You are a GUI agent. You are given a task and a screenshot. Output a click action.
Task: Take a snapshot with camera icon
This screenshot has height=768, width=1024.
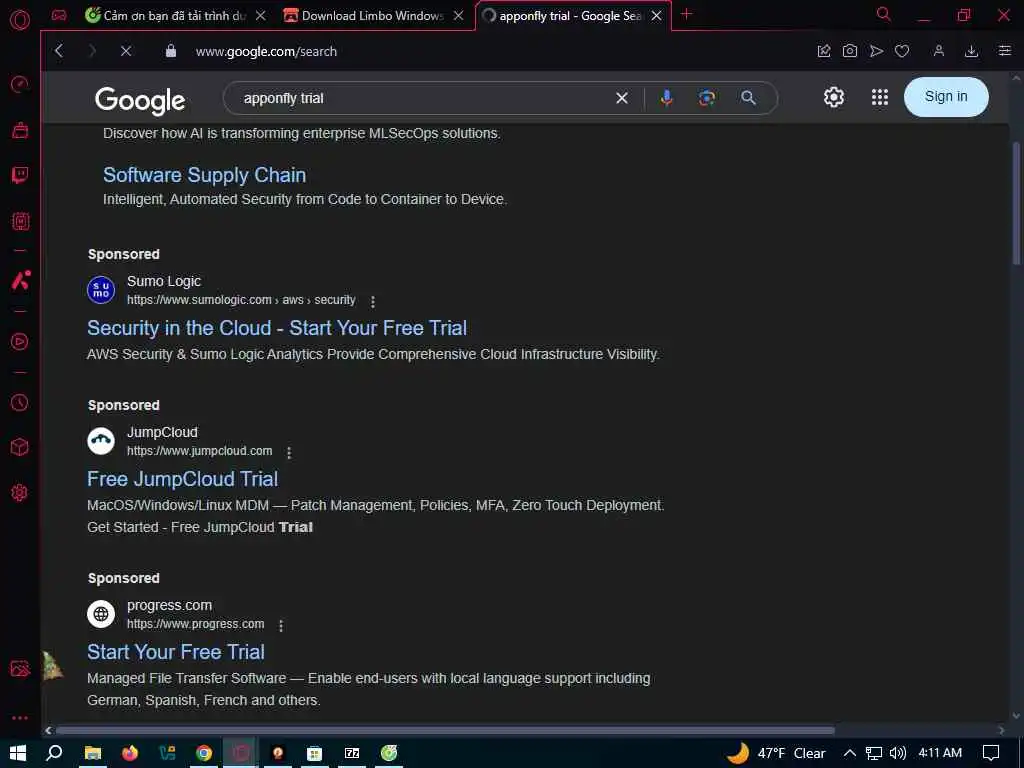click(850, 51)
